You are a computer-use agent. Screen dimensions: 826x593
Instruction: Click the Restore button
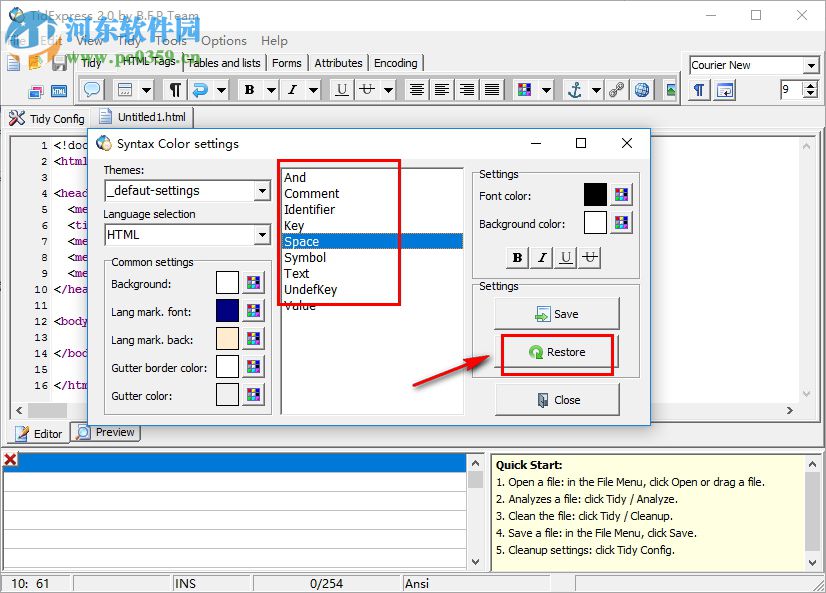click(x=558, y=354)
